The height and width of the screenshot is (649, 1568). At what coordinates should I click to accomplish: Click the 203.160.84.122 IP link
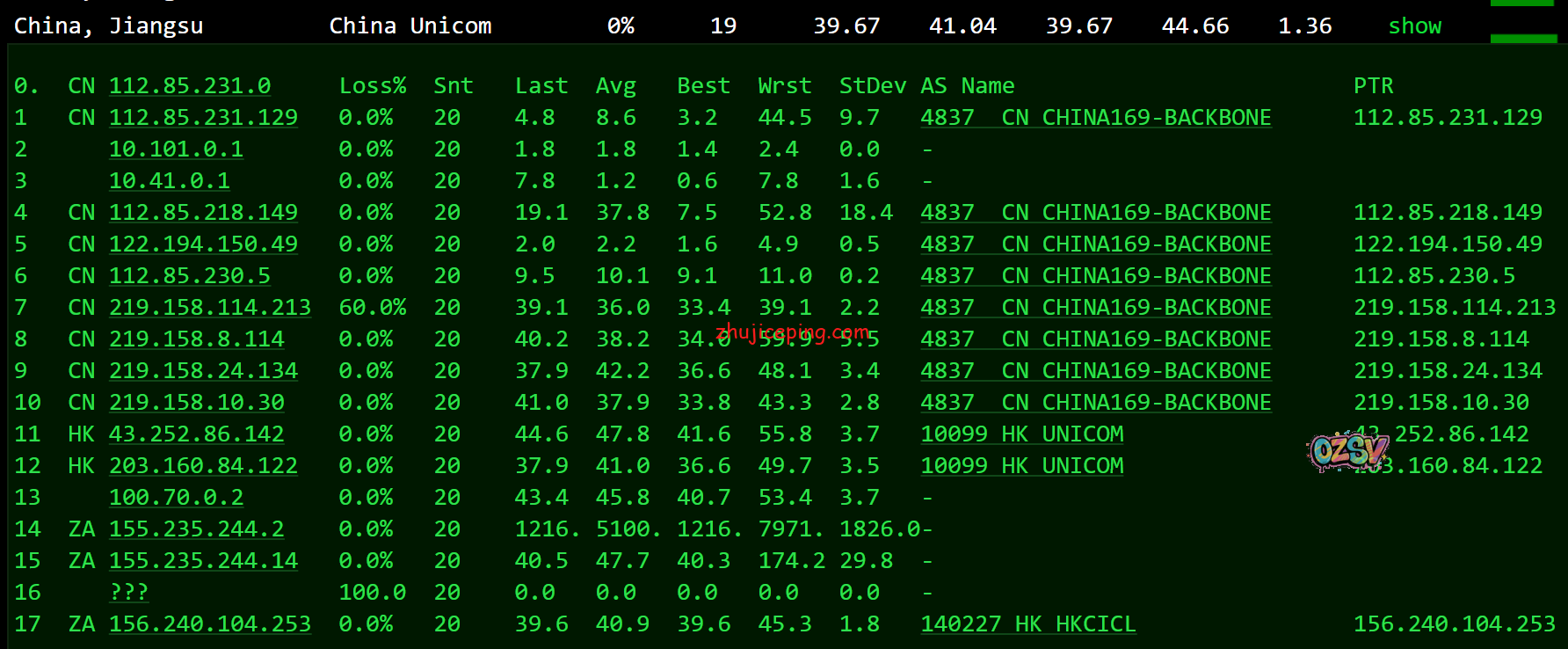(203, 466)
